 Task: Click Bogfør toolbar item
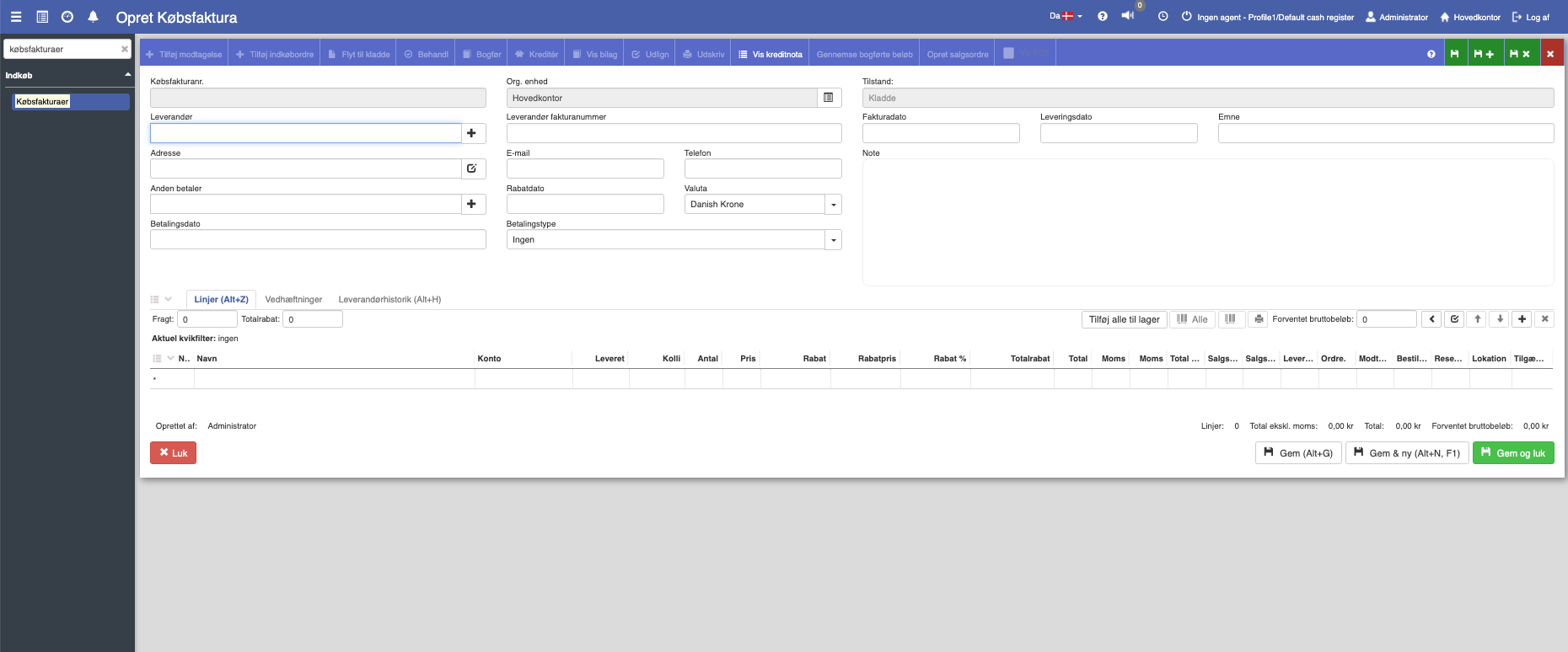(x=482, y=54)
